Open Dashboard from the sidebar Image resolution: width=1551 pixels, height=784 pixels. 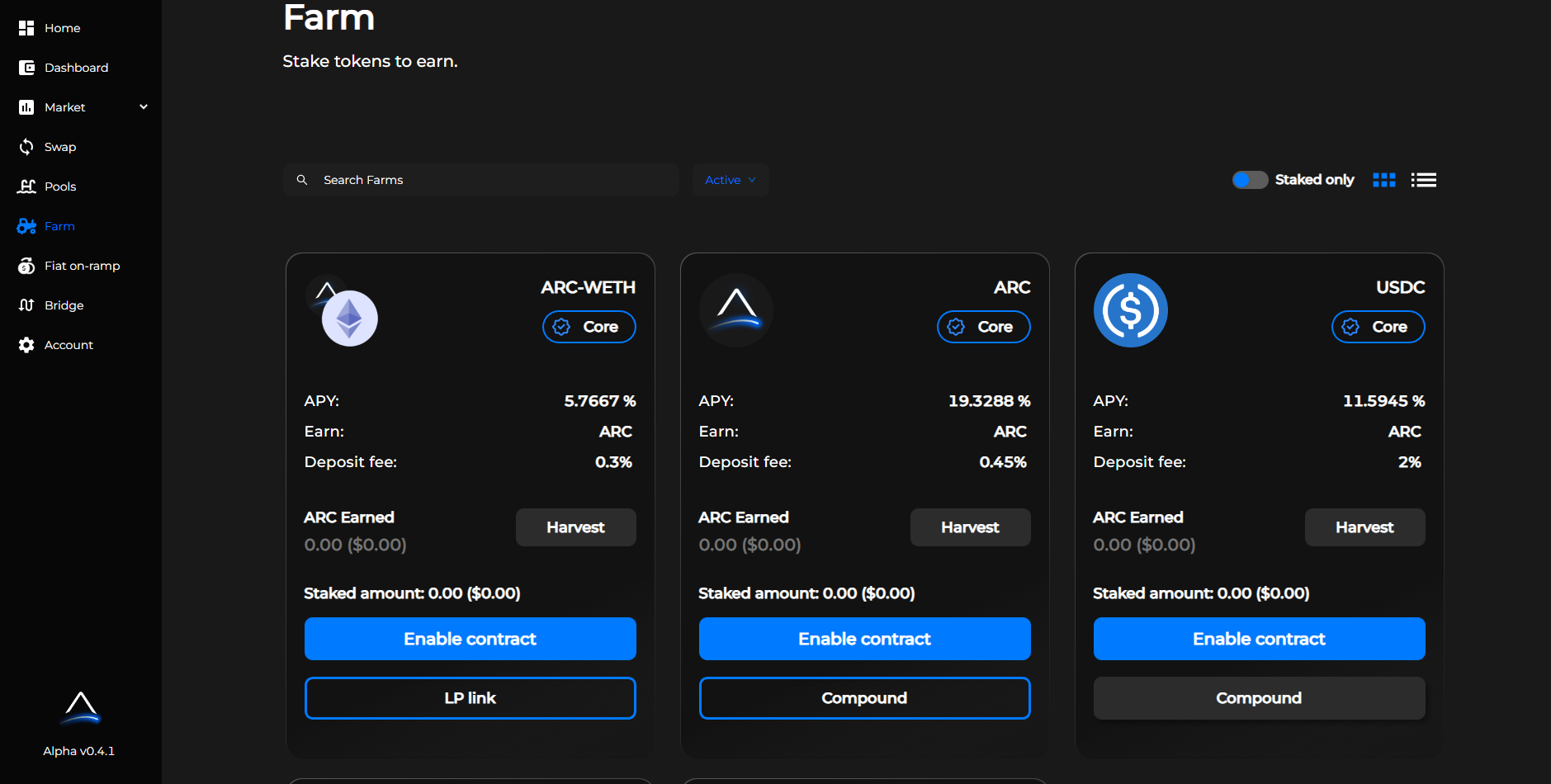[76, 68]
